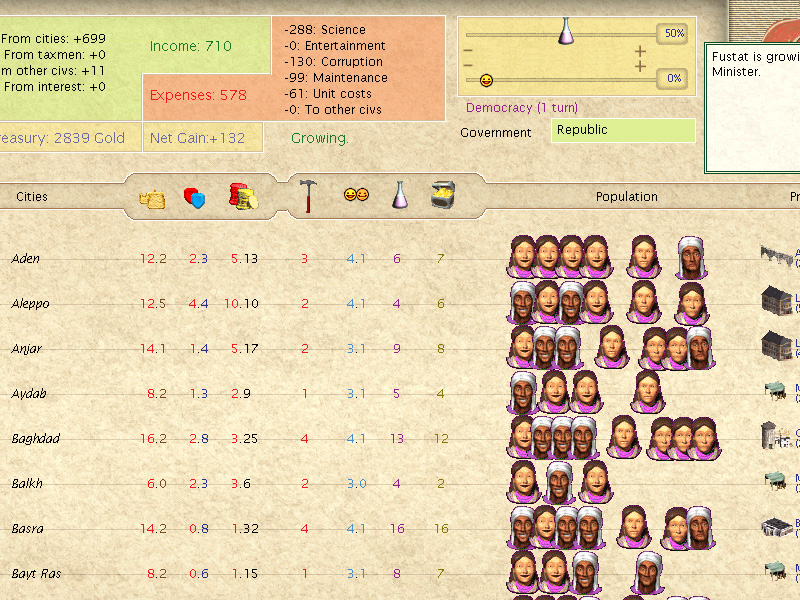Click the science flask column header icon
The height and width of the screenshot is (600, 800).
[x=399, y=195]
